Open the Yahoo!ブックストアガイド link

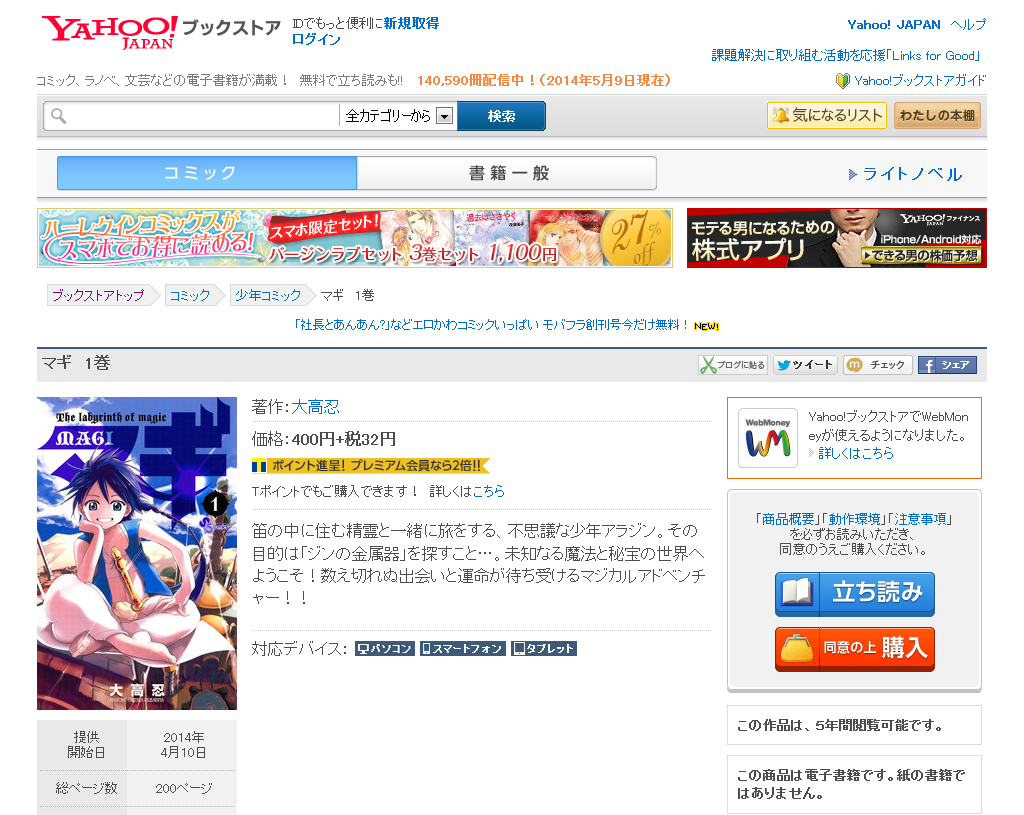coord(920,80)
